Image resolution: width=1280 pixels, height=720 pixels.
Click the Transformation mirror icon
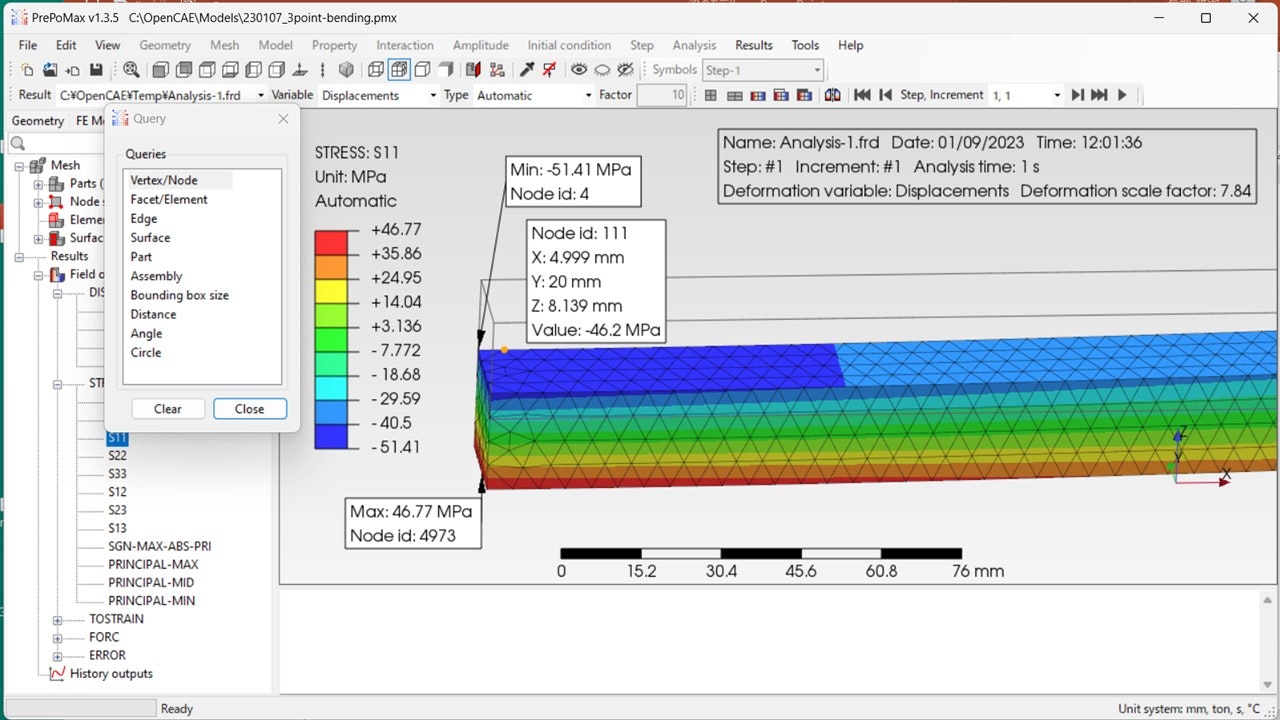click(x=832, y=95)
